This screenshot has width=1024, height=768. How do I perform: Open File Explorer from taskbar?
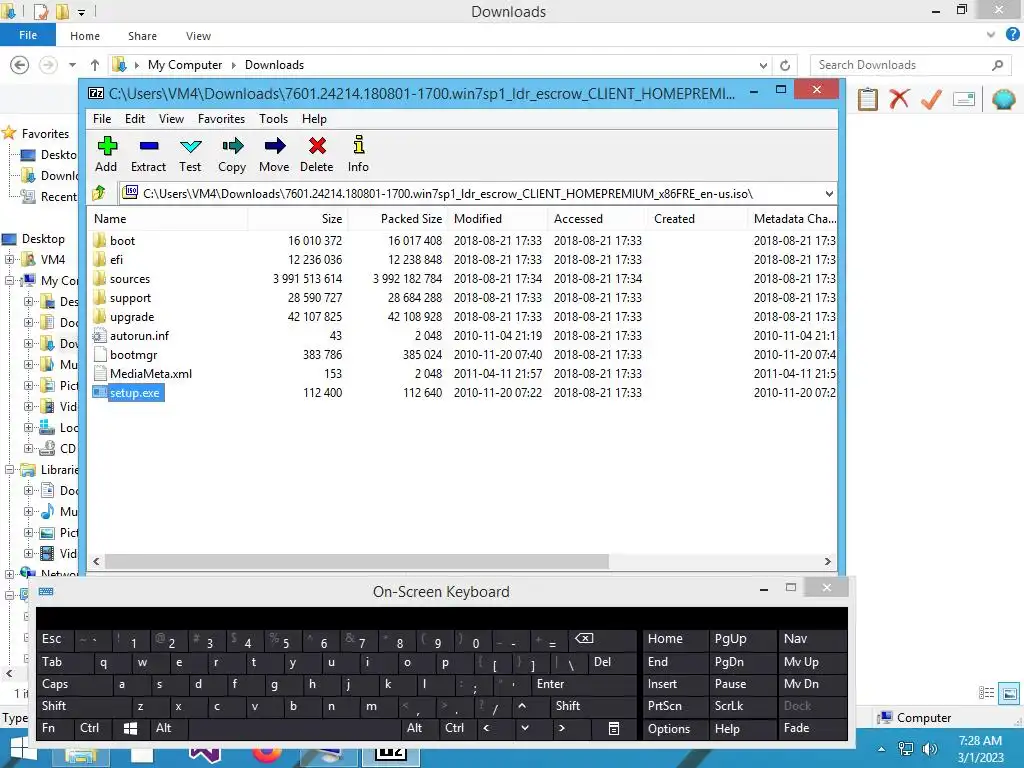click(80, 756)
